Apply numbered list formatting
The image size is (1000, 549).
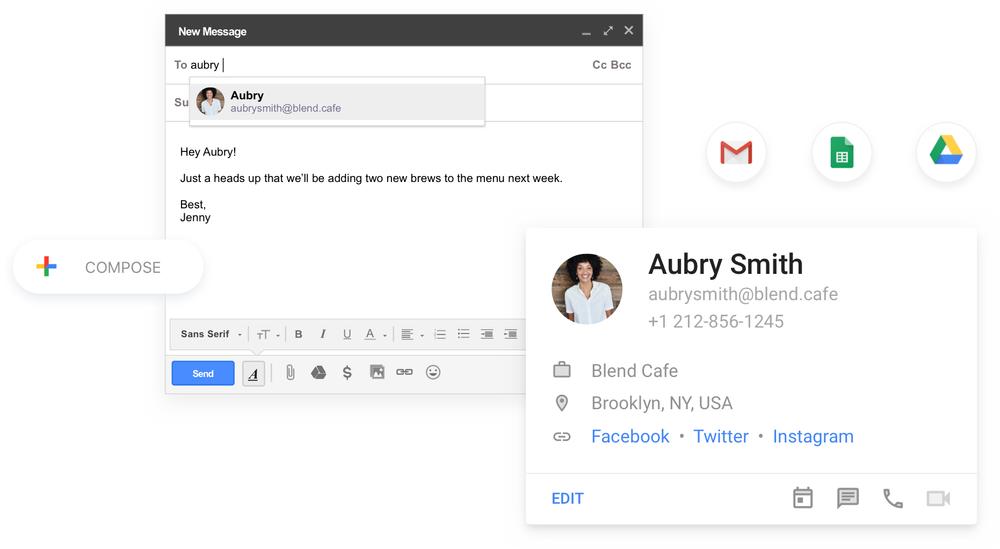pyautogui.click(x=440, y=334)
